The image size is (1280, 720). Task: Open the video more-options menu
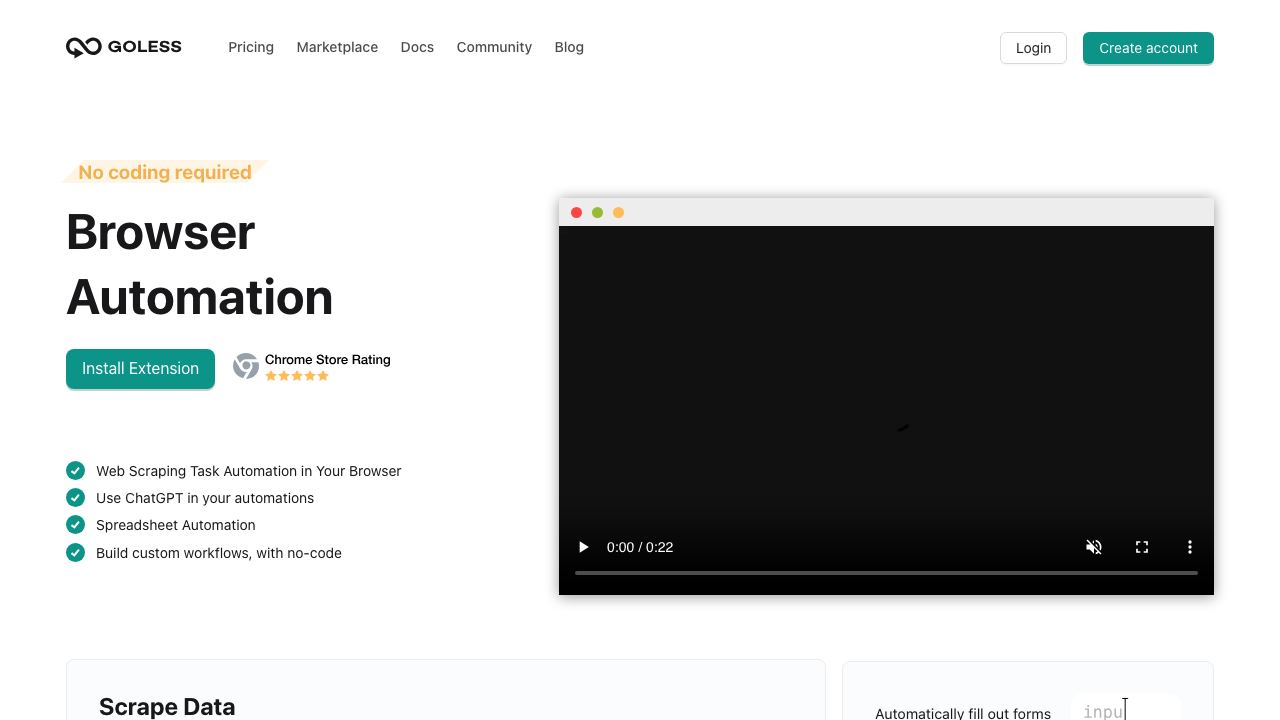coord(1190,547)
